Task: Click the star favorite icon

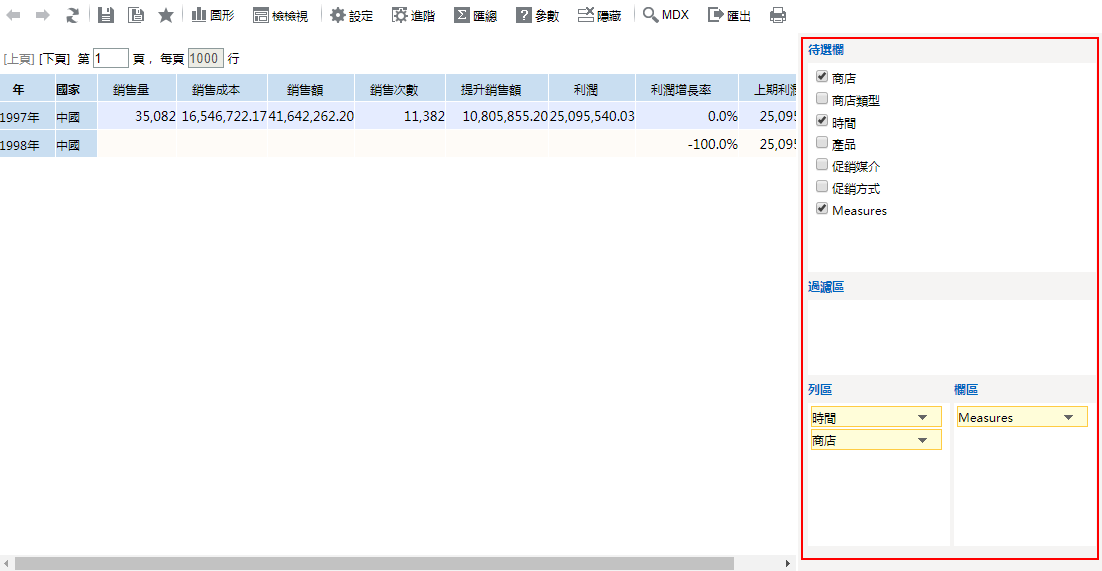Action: tap(166, 16)
